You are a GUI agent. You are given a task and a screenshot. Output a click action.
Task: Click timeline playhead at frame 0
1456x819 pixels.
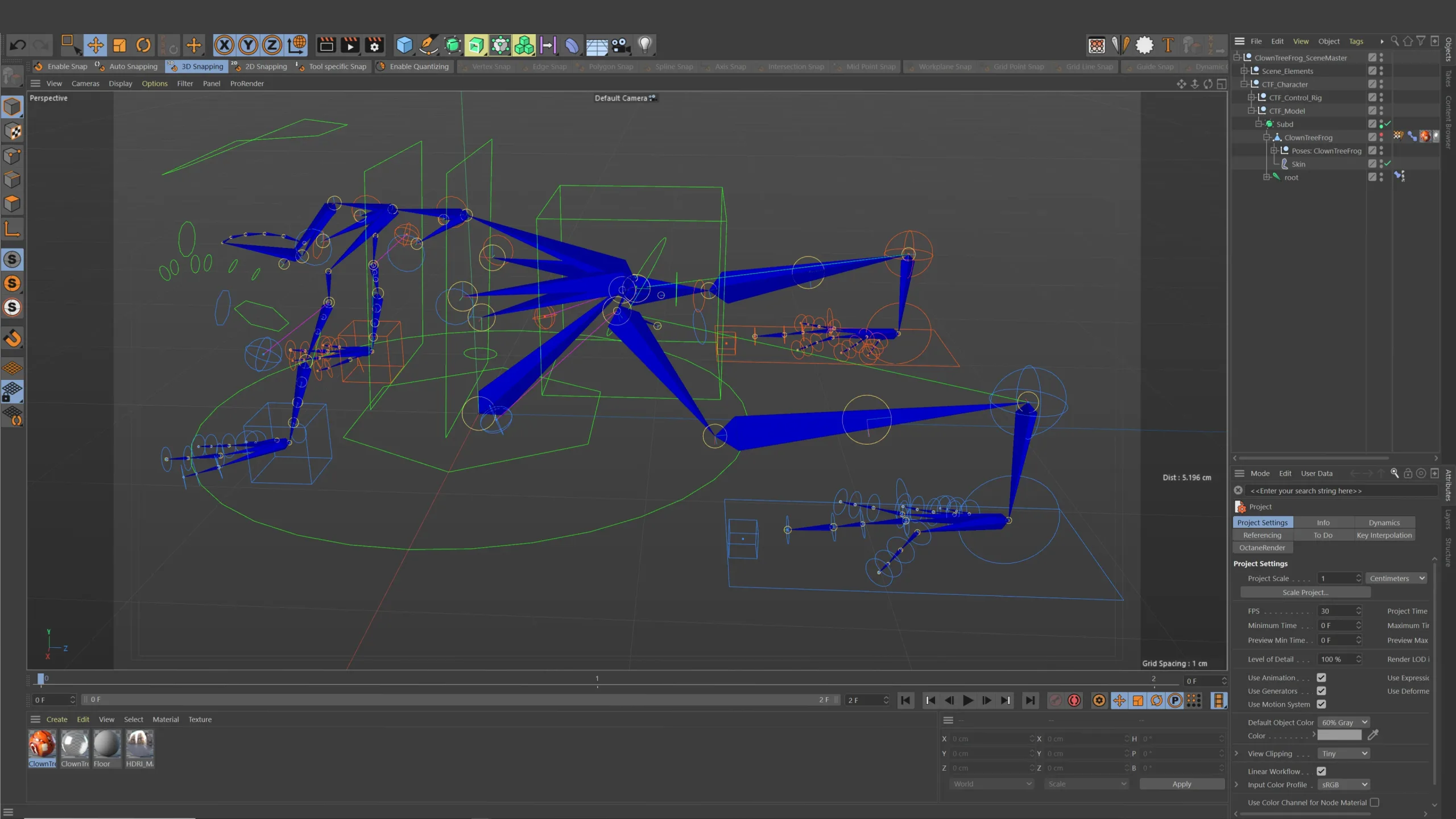41,679
